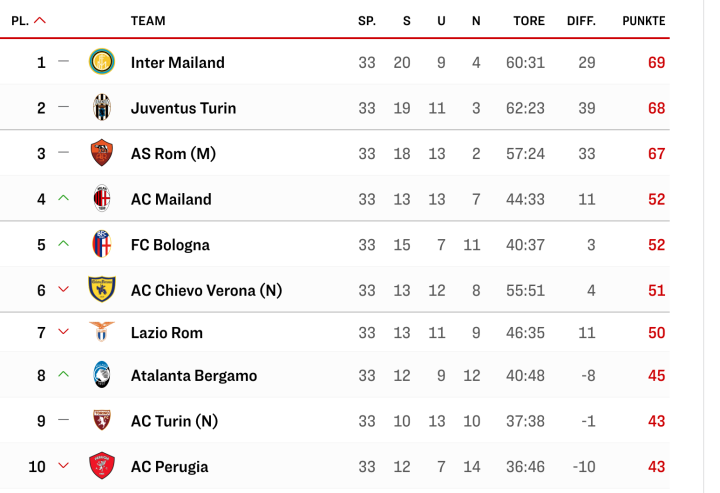Open the Juventus Turin team link
Viewport: 720px width, 493px height.
pyautogui.click(x=183, y=108)
